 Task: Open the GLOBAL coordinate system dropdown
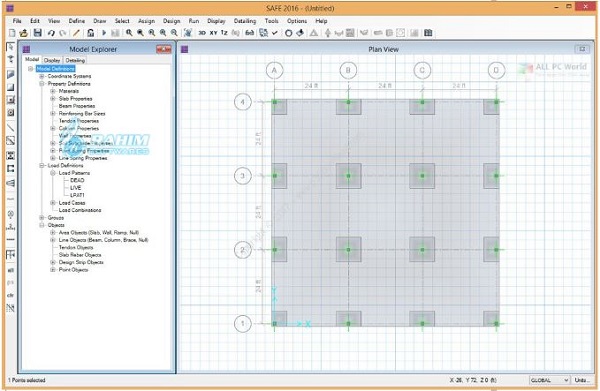pyautogui.click(x=549, y=380)
